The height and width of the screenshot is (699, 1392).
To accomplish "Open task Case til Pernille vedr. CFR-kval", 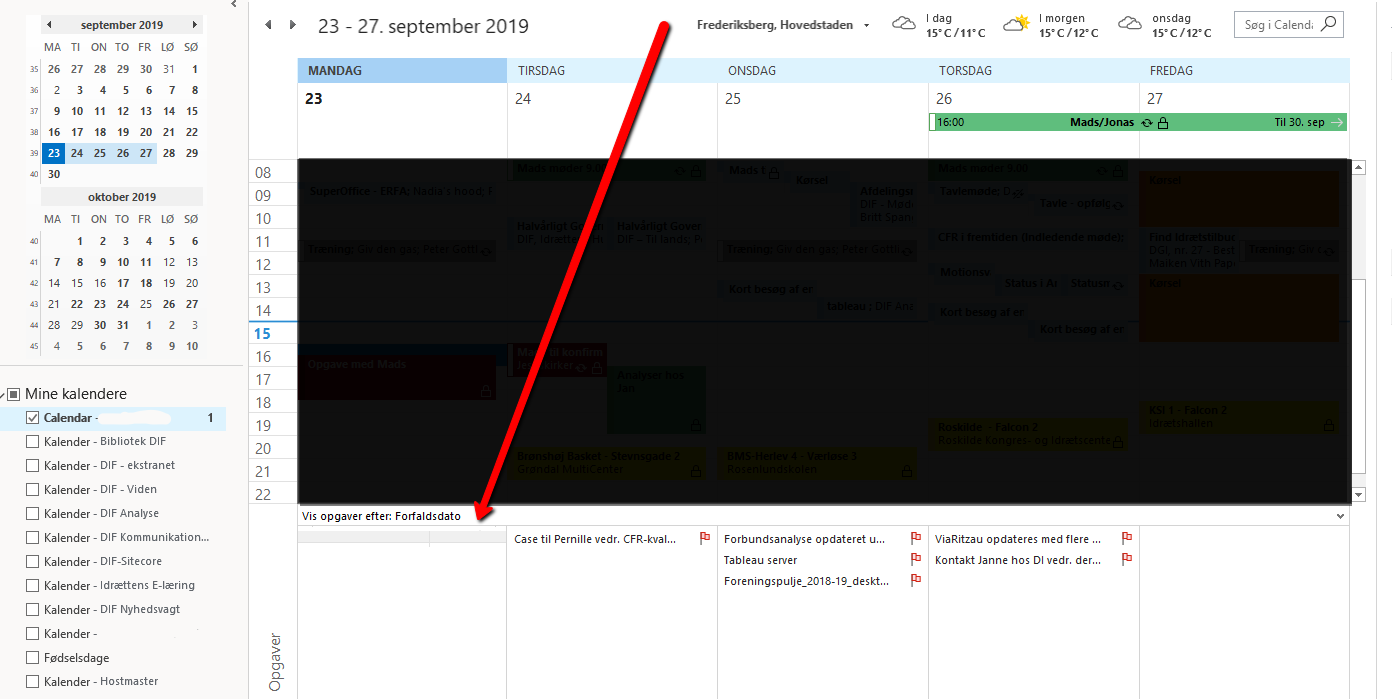I will 596,539.
